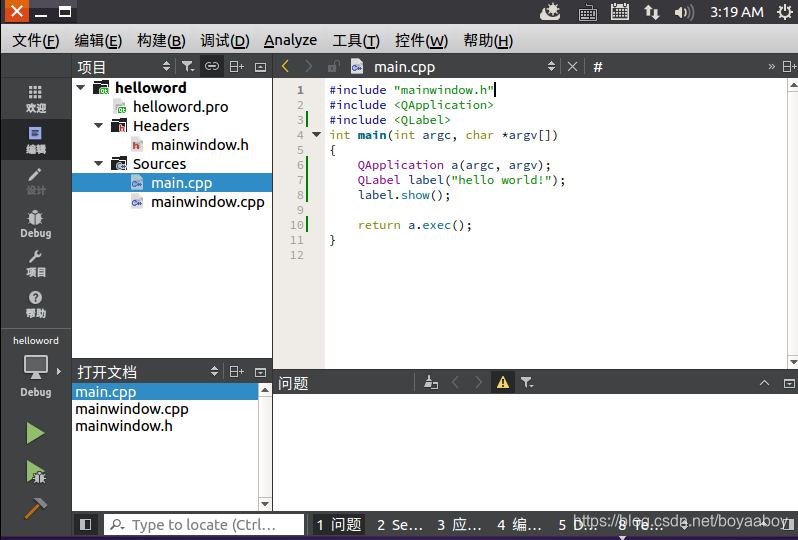Open the 控件(W) menu
This screenshot has width=798, height=540.
point(421,41)
